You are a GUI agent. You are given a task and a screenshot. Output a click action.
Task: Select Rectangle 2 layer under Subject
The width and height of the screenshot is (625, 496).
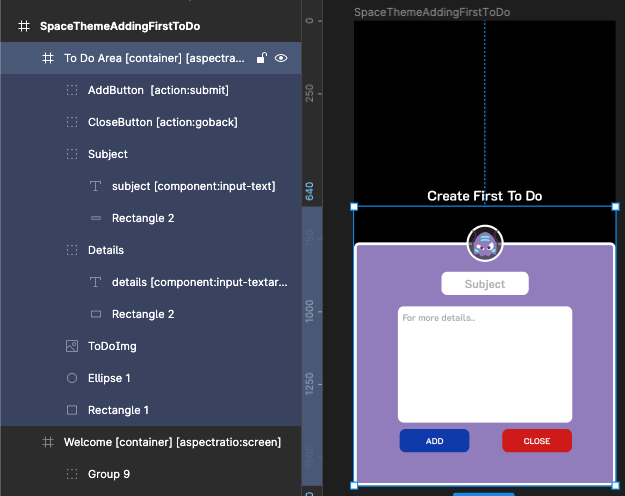[151, 218]
